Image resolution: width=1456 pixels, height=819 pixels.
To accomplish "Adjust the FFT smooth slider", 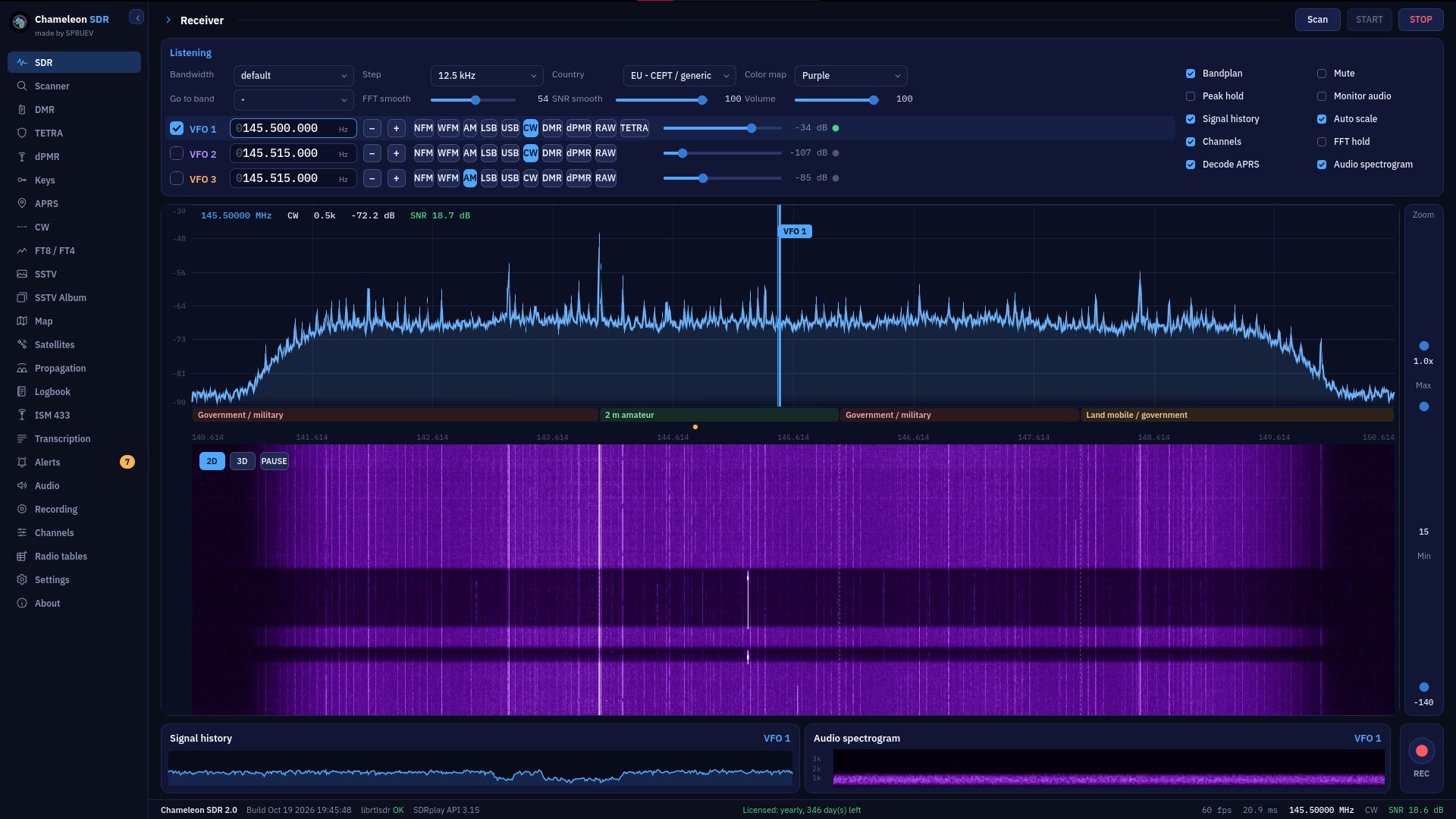I will tap(473, 100).
